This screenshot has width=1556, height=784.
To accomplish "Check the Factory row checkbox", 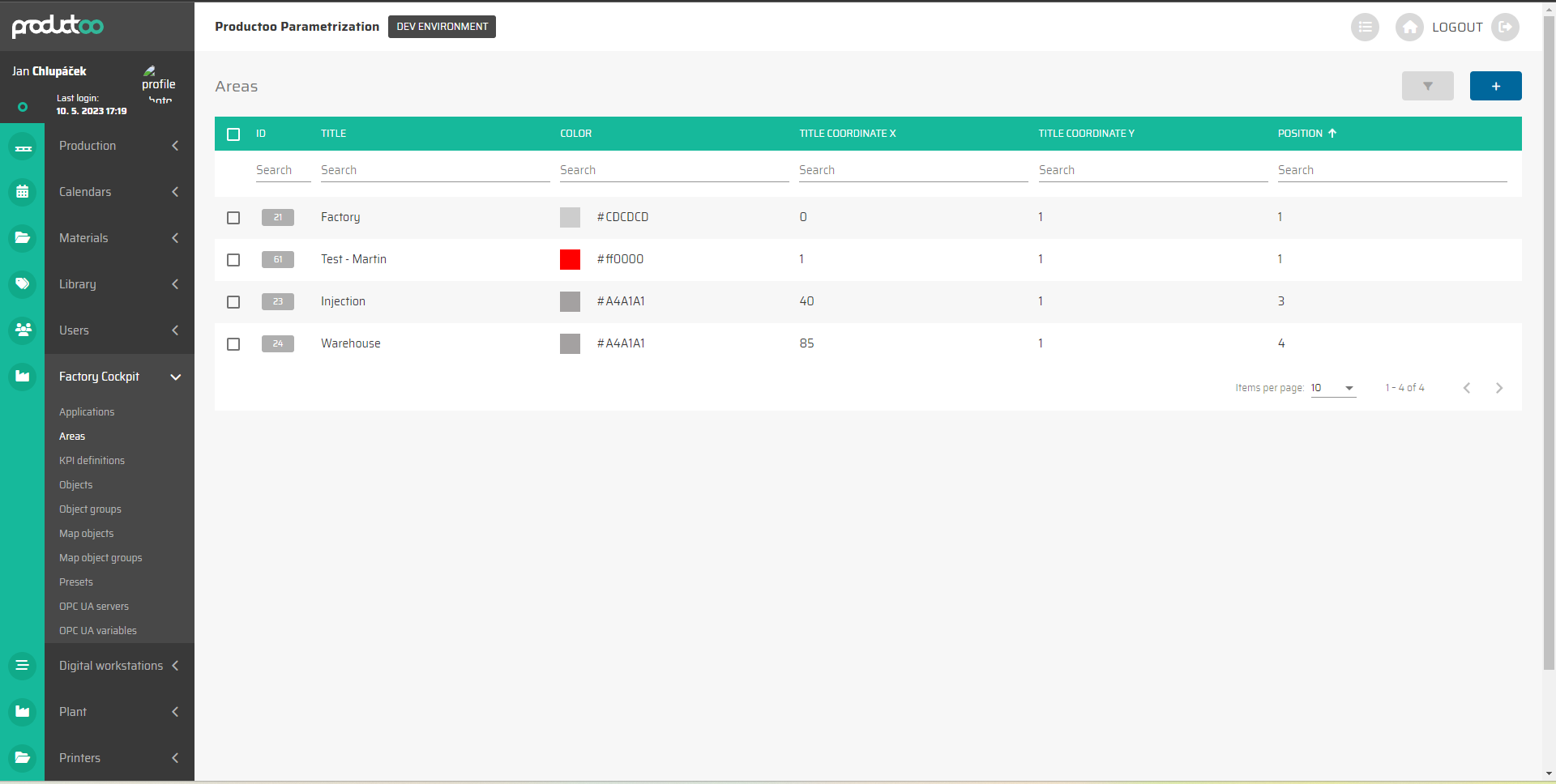I will (x=233, y=218).
